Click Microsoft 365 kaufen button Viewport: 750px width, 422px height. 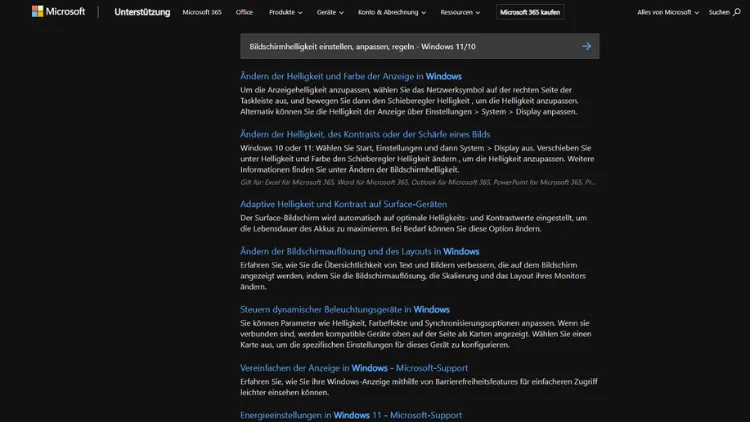tap(530, 12)
